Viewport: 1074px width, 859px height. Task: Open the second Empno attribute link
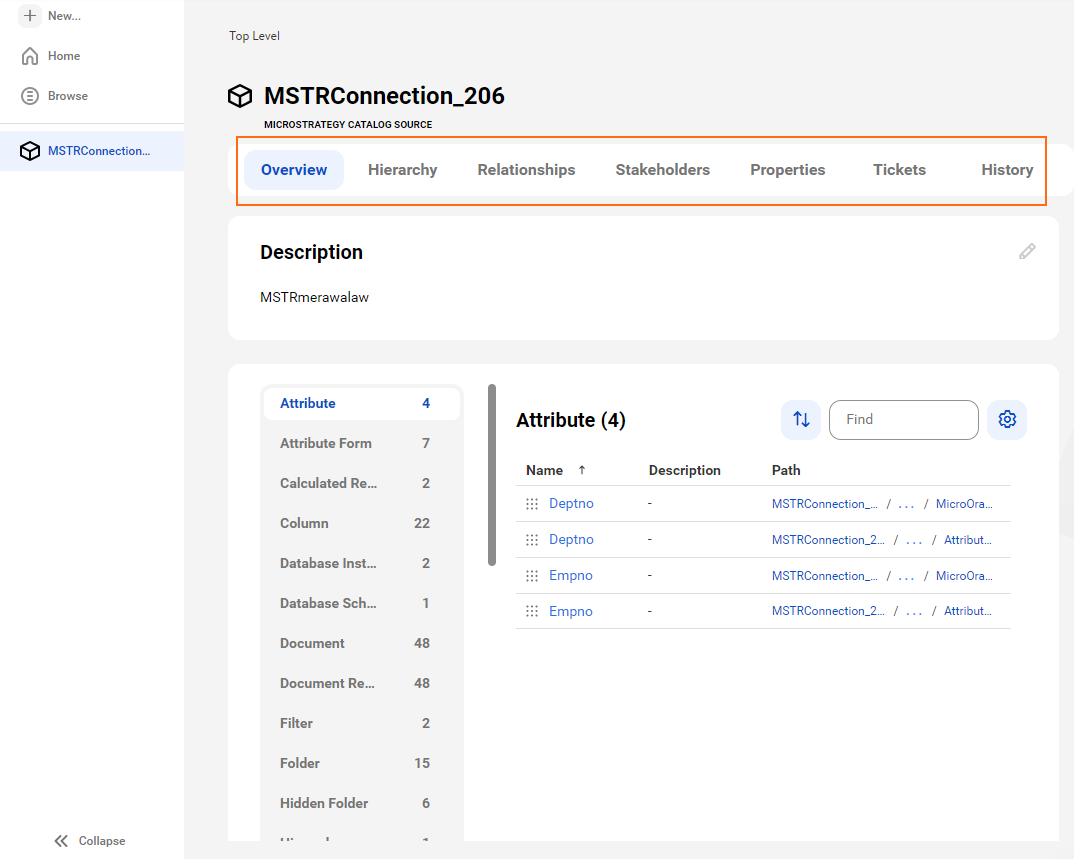571,611
